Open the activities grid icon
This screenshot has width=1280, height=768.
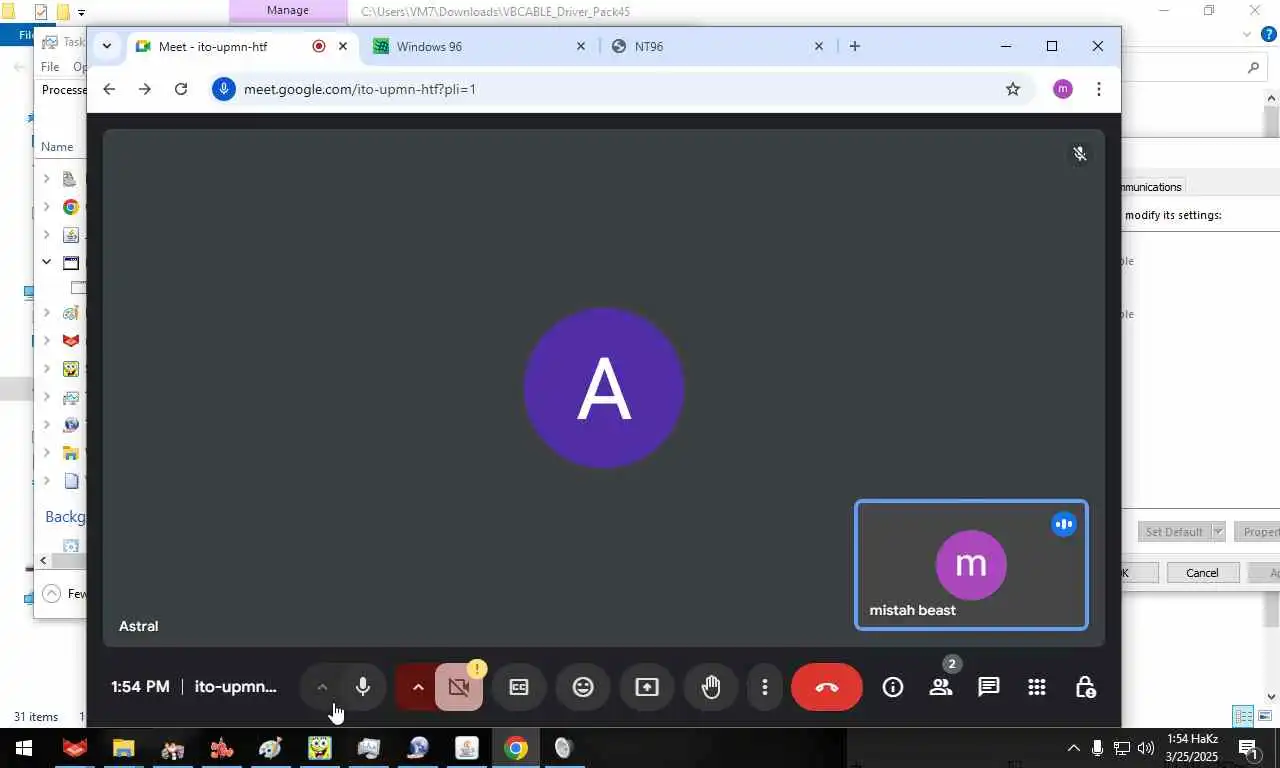(x=1037, y=687)
